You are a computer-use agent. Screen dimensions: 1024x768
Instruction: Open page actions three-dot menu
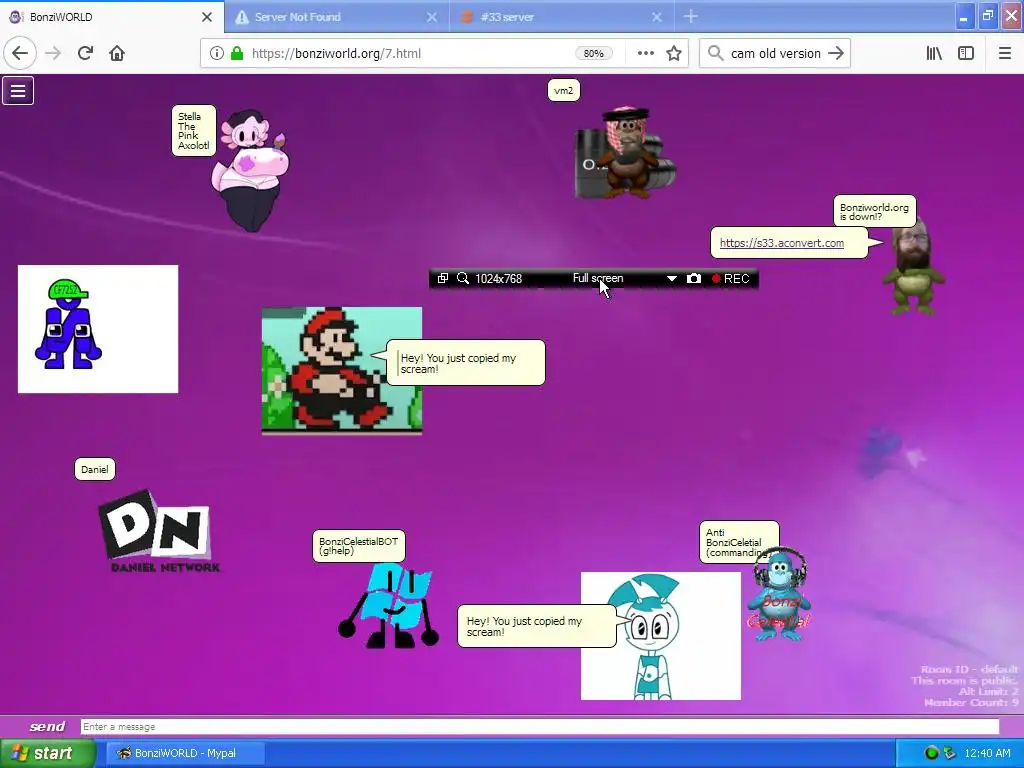coord(645,54)
